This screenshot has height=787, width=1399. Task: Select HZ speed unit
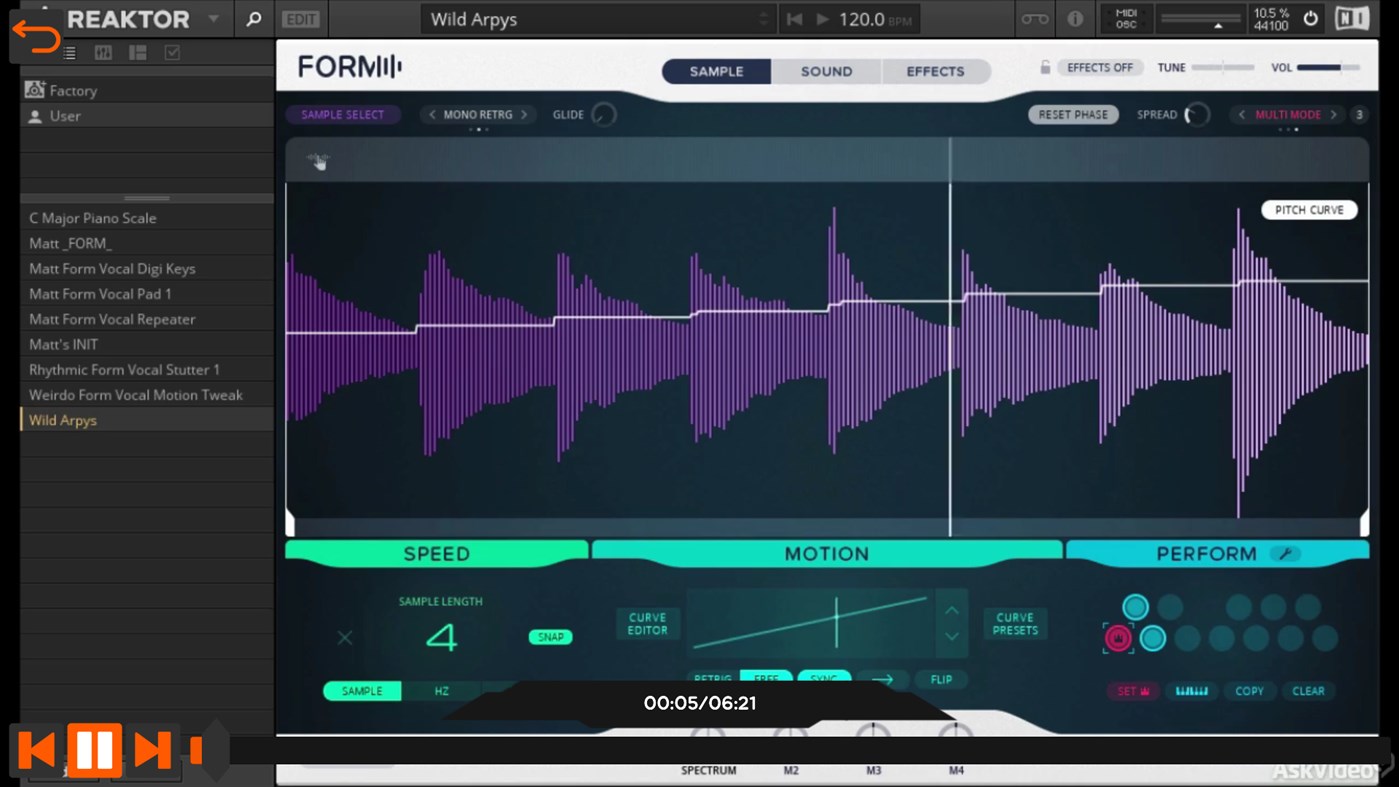coord(441,691)
